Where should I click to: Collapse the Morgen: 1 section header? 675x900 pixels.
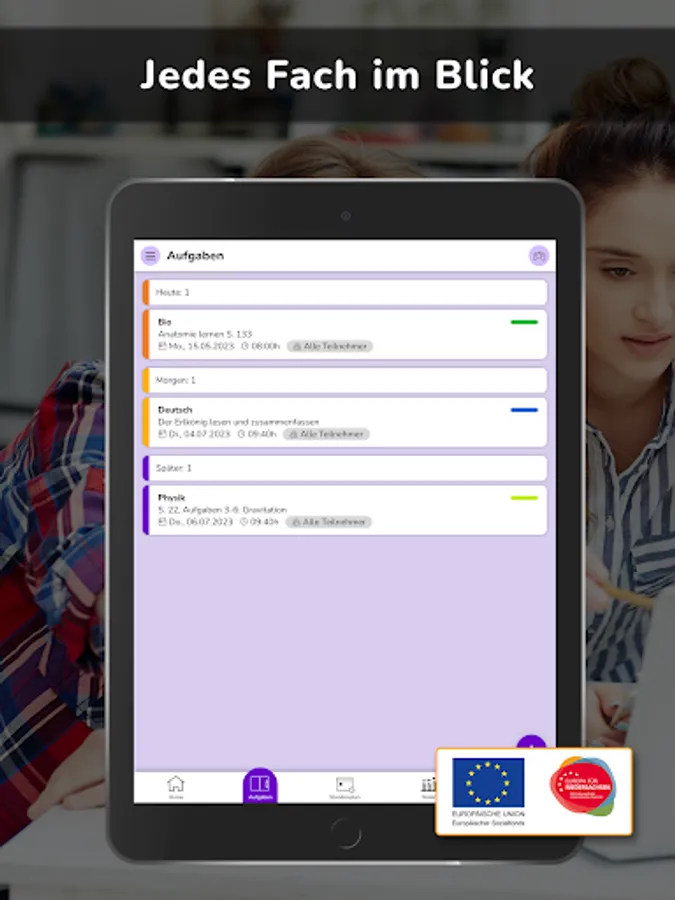[345, 380]
